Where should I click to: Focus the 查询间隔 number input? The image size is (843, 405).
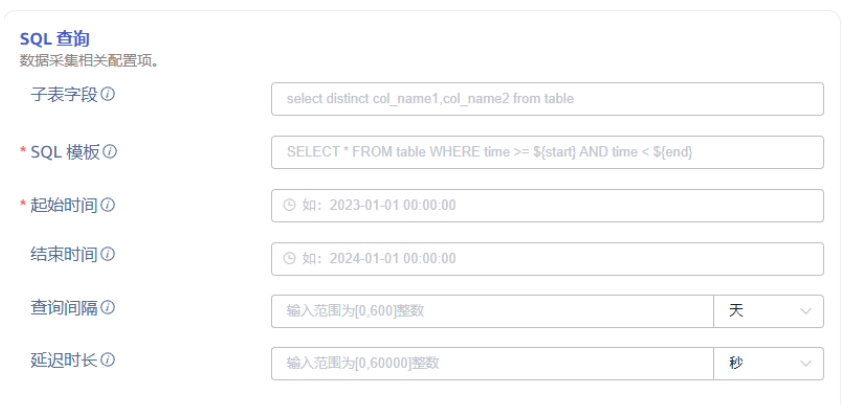click(x=492, y=311)
